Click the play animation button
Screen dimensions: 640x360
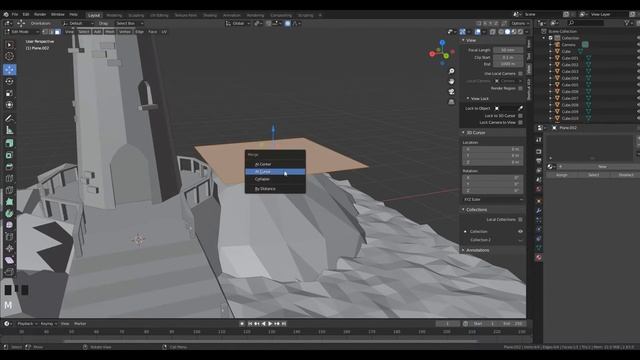pyautogui.click(x=270, y=324)
